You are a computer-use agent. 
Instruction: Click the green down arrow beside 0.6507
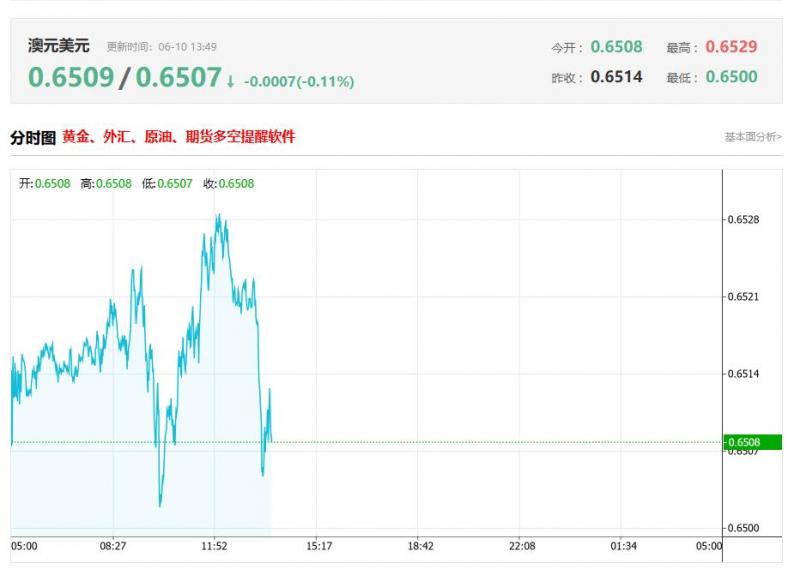[x=230, y=82]
